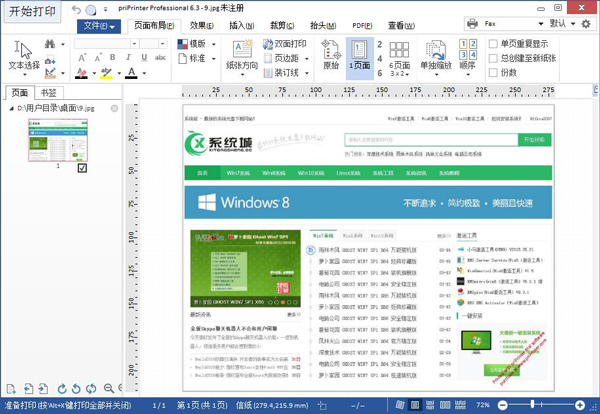Select perspective page view mode in status bar
The image size is (600, 414).
(x=400, y=405)
